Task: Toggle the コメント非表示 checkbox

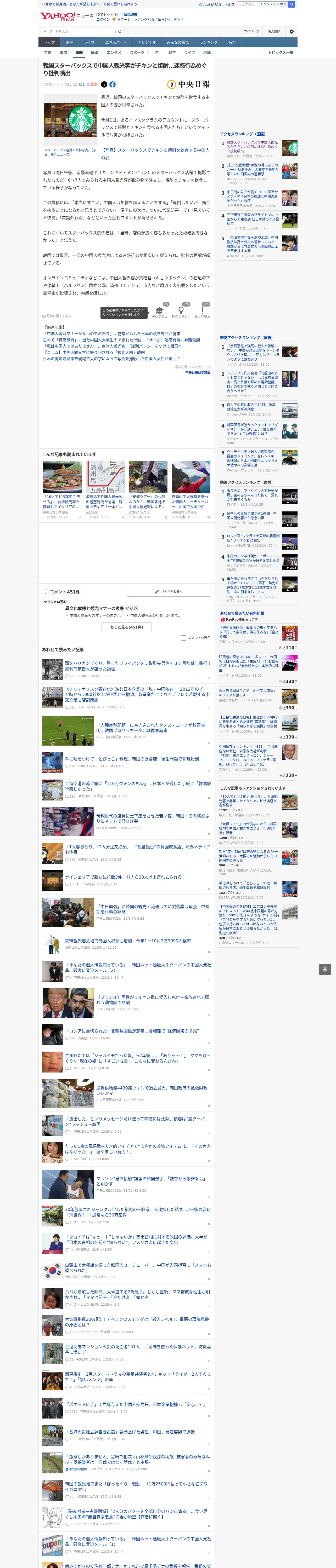Action: [183, 638]
